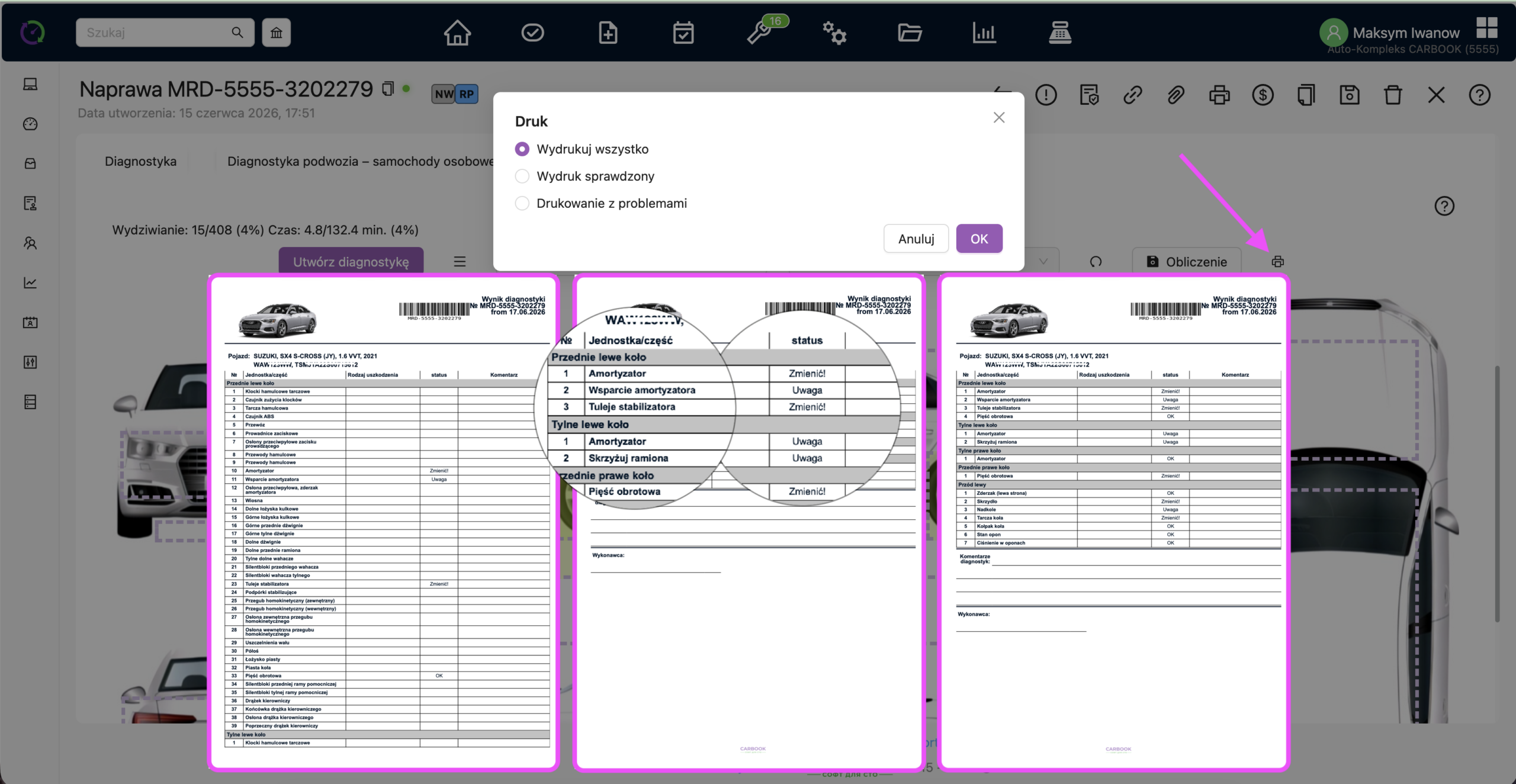Click the help icon below the toolbar

point(1444,206)
